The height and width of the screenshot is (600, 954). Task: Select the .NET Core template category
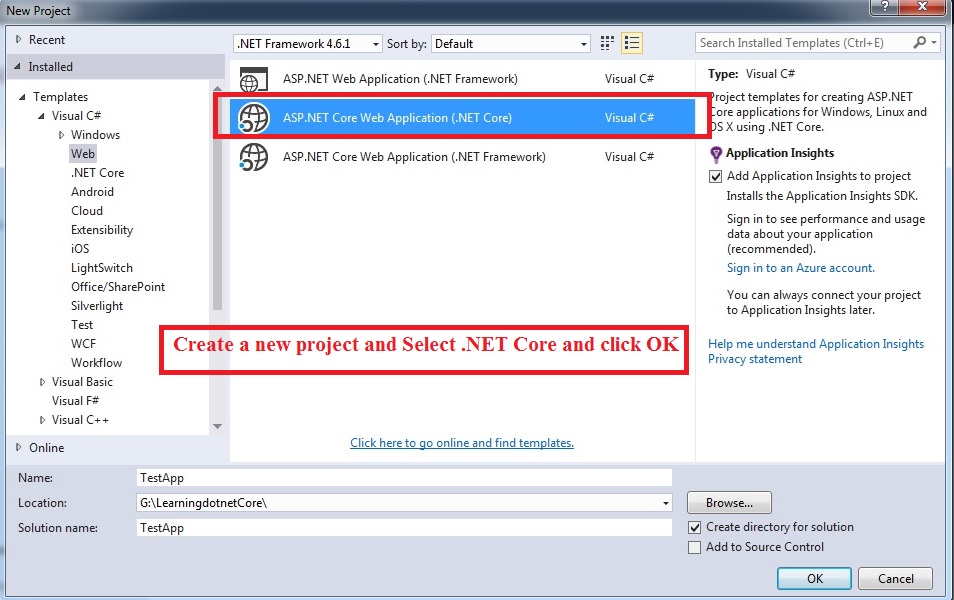point(97,173)
